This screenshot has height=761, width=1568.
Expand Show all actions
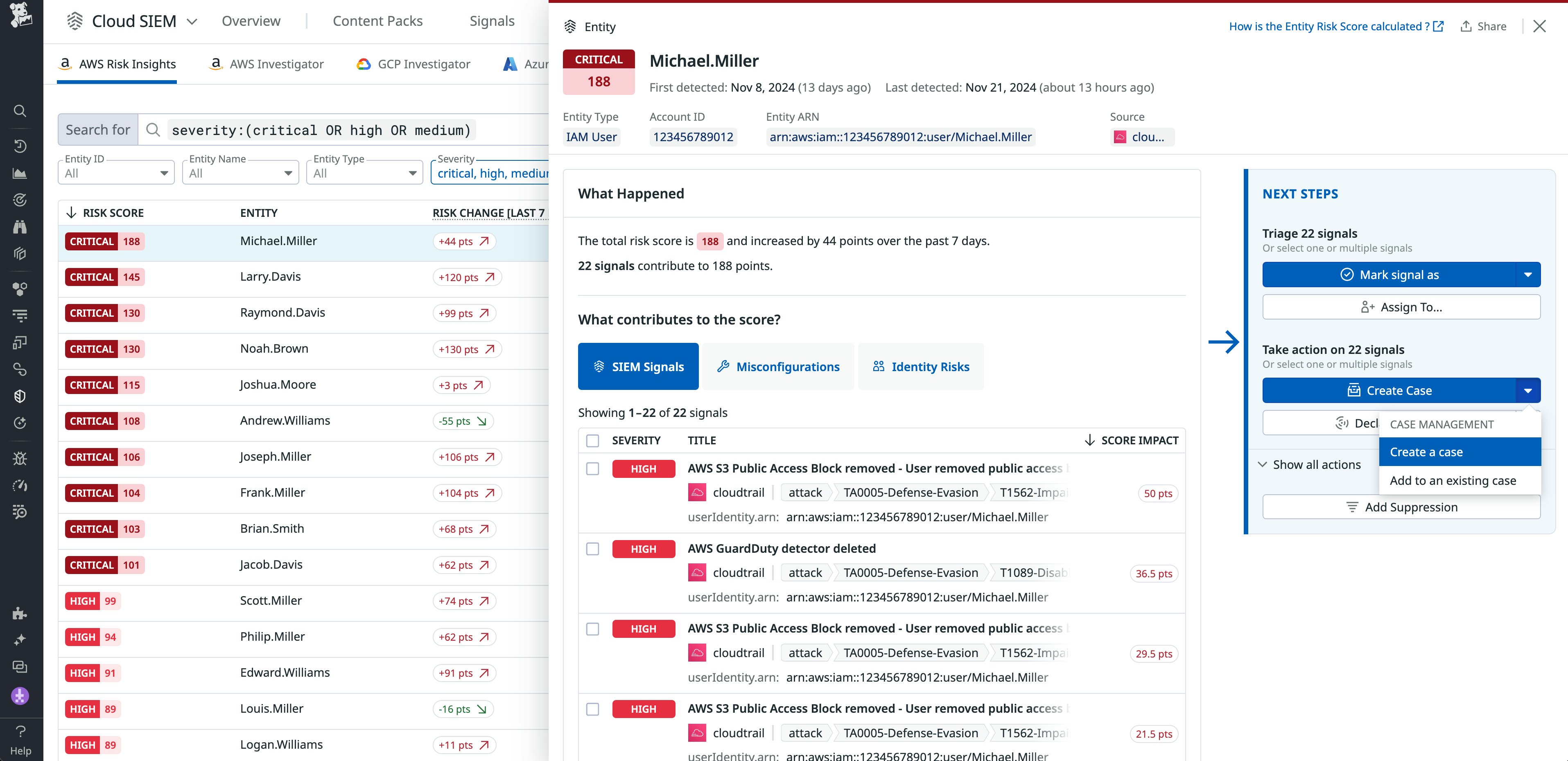tap(1309, 465)
